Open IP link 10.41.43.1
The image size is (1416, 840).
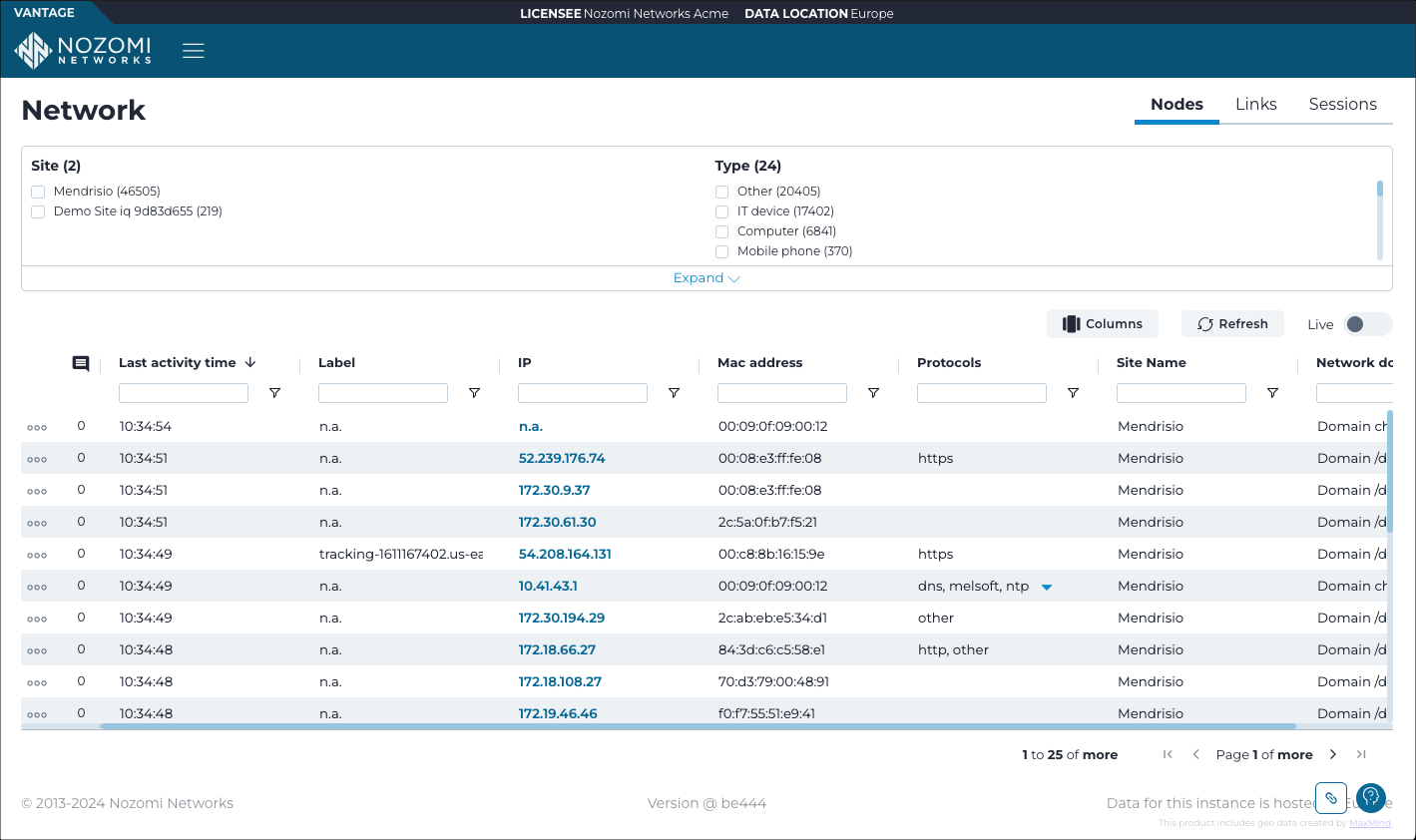548,586
